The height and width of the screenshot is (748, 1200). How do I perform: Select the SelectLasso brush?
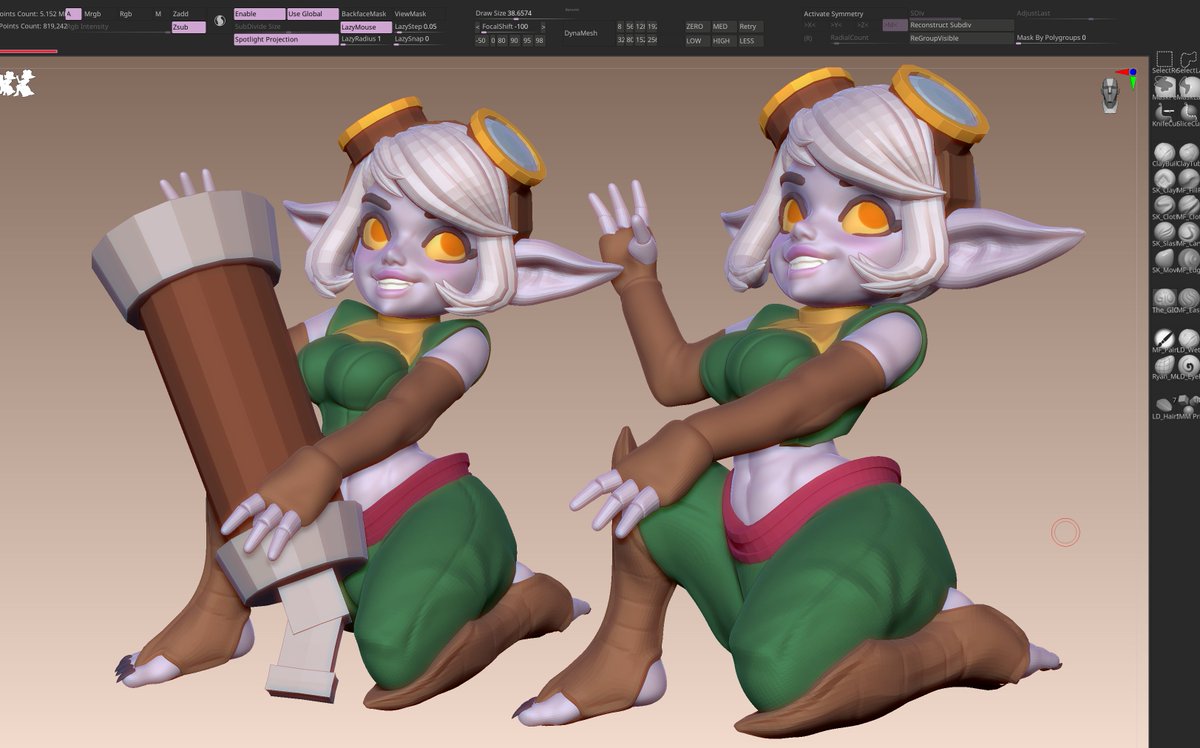[x=1188, y=61]
